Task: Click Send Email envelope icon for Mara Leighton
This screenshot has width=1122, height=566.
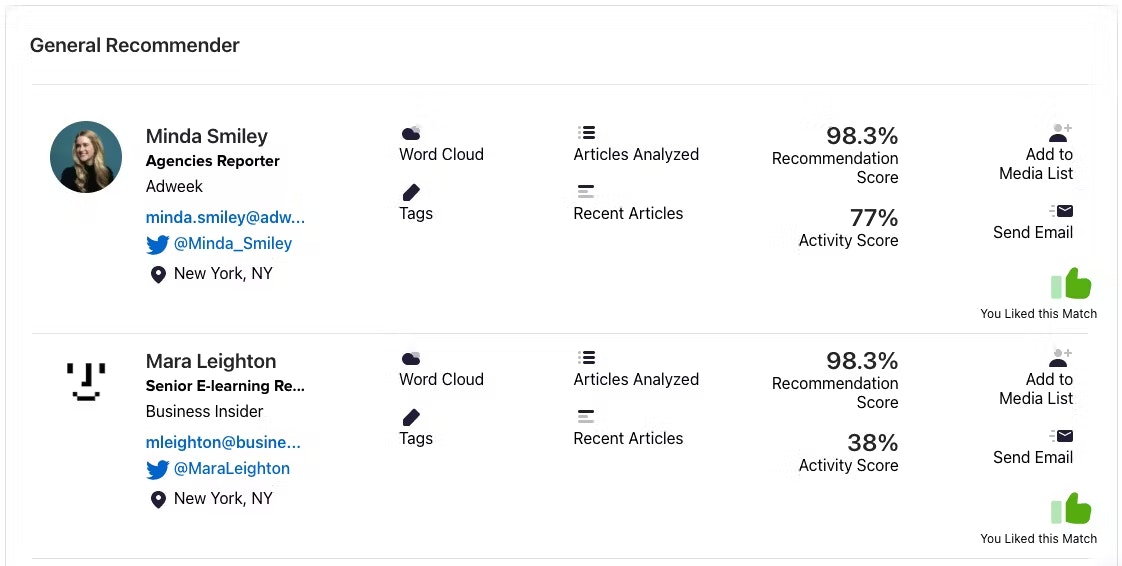Action: coord(1061,436)
